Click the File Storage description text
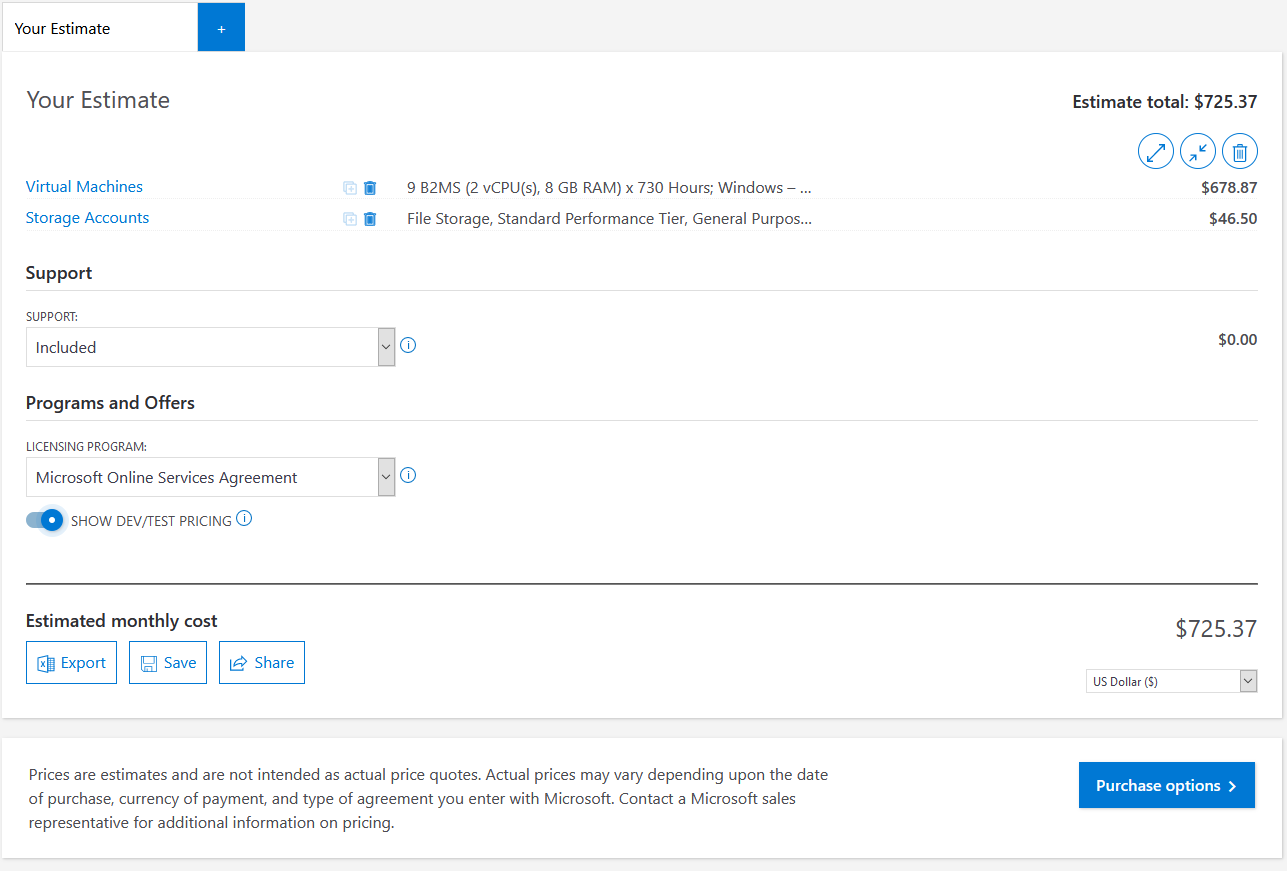This screenshot has height=871, width=1287. coord(609,218)
